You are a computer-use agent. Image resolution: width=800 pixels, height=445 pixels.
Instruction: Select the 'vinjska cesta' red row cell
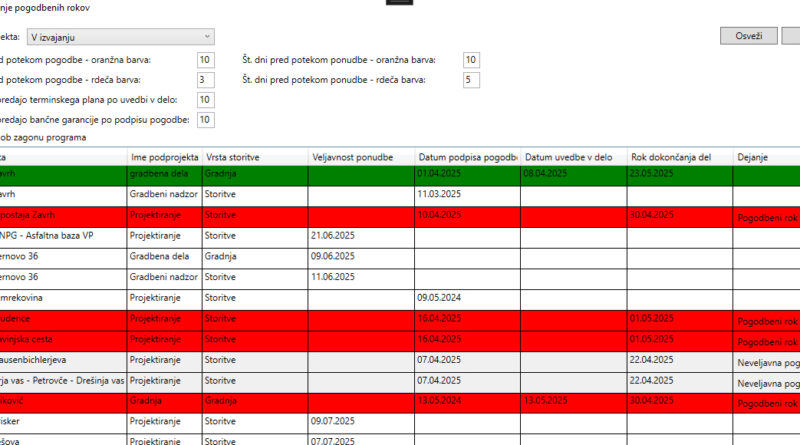click(x=63, y=341)
